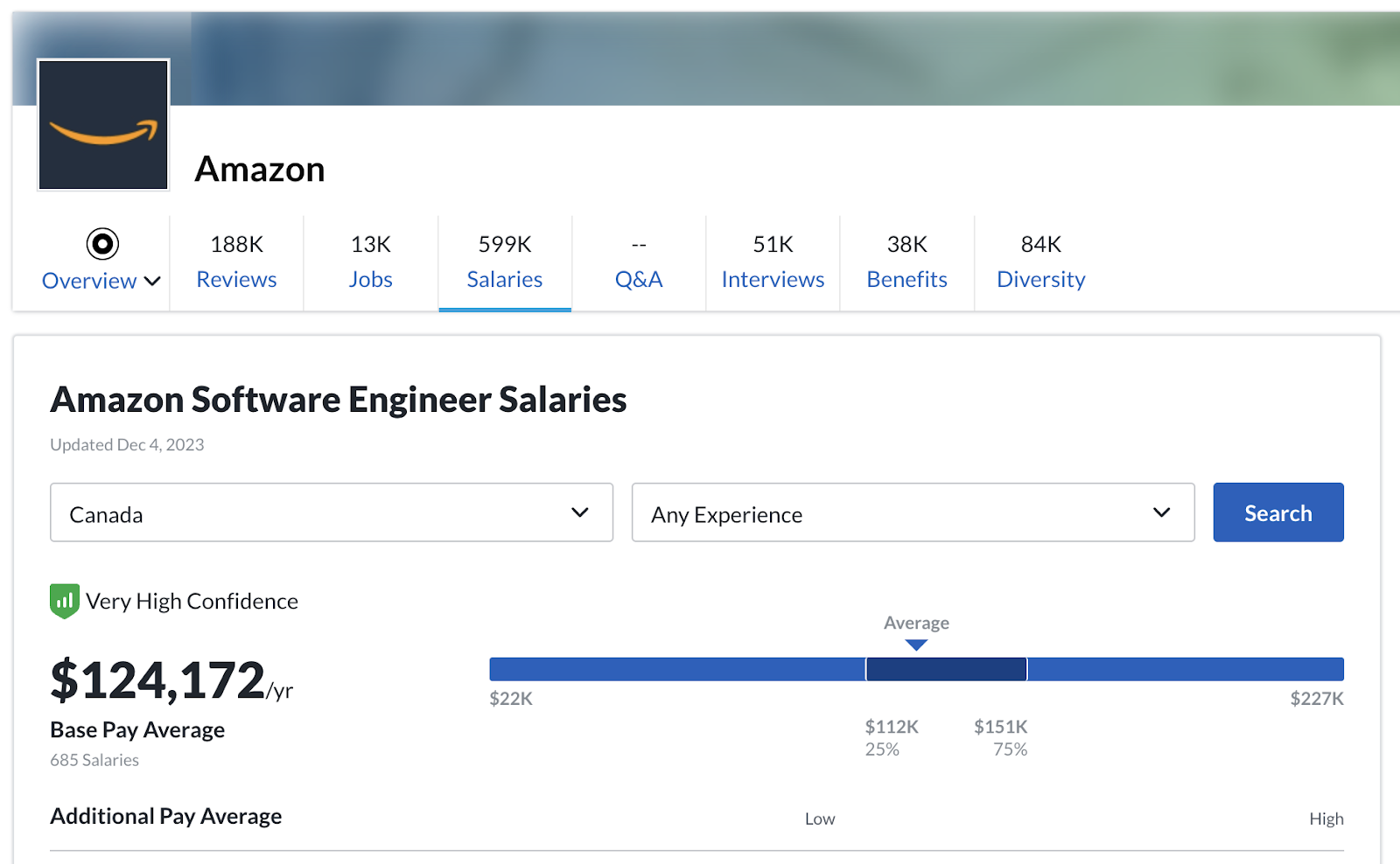1400x864 pixels.
Task: Open the Any Experience dropdown
Action: click(913, 512)
